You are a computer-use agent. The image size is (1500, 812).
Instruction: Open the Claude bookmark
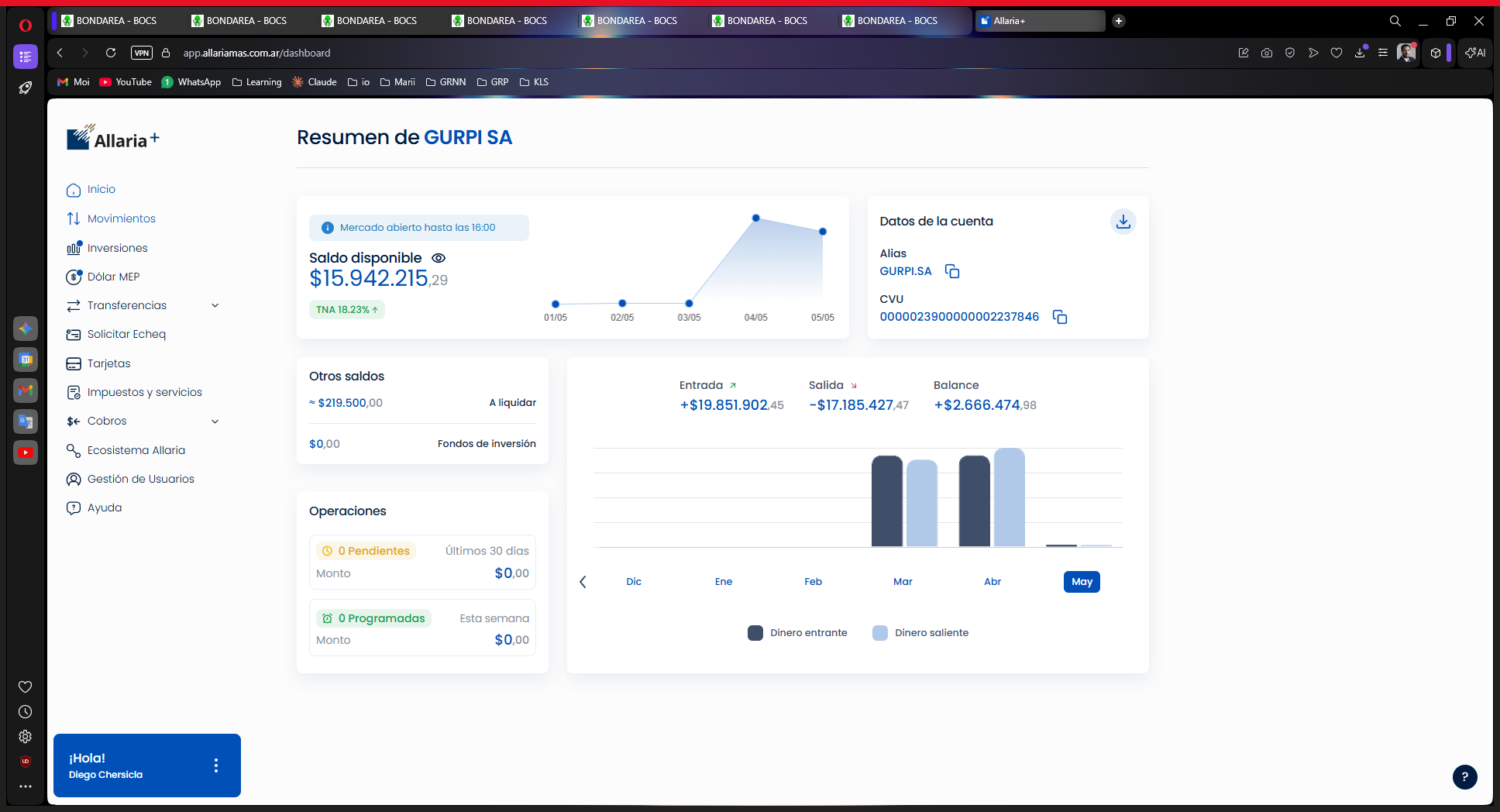(314, 82)
